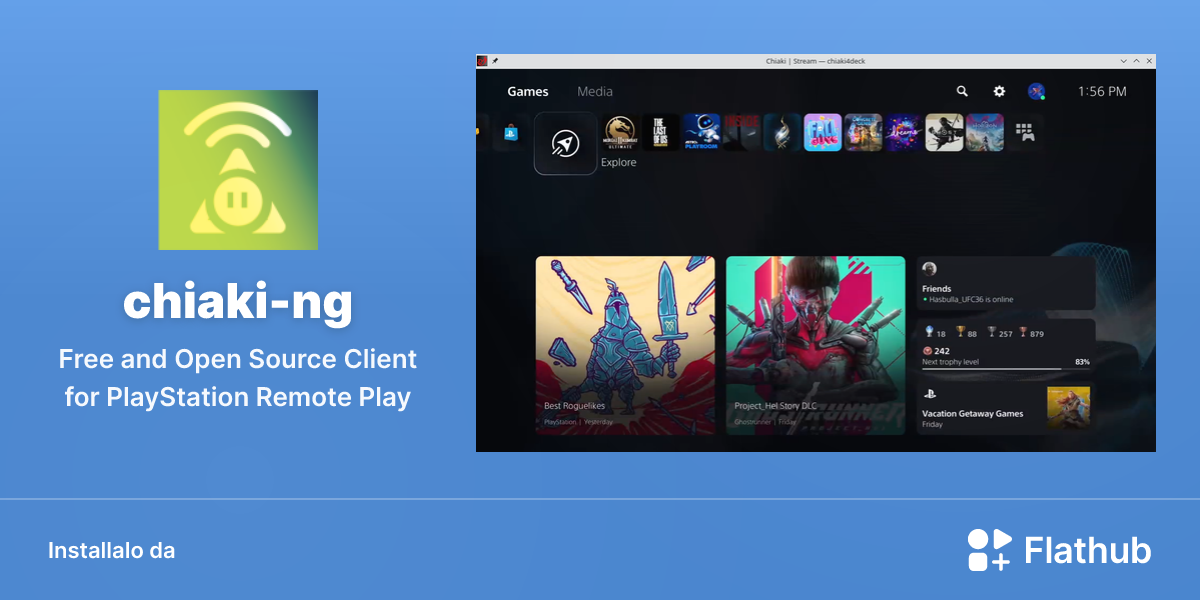The width and height of the screenshot is (1200, 600).
Task: Click the Flathub logo
Action: coord(1059,550)
